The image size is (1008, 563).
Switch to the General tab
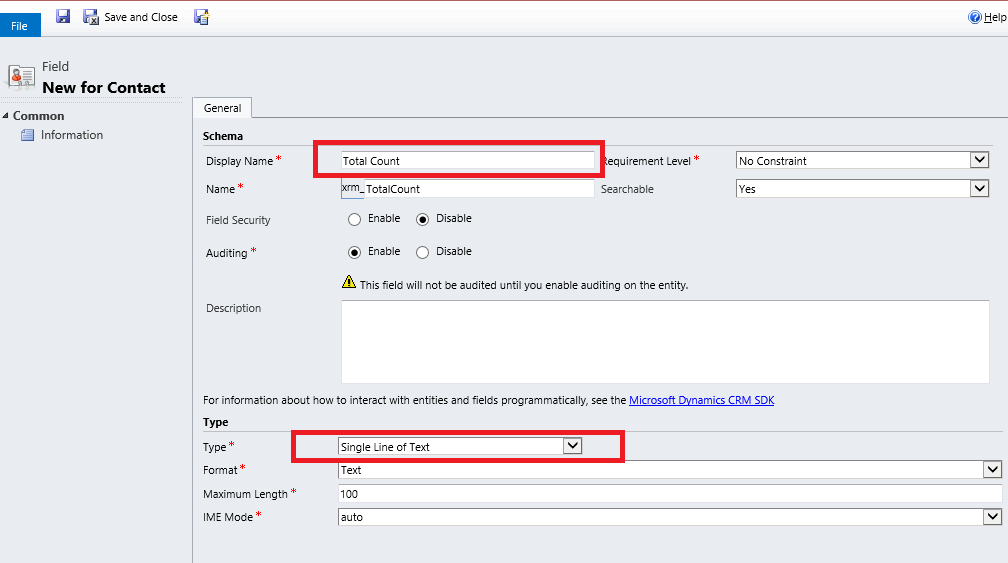click(x=222, y=108)
